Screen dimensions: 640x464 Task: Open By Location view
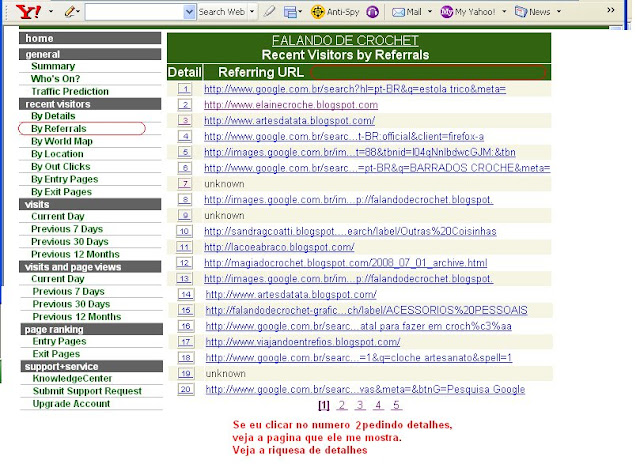point(57,154)
